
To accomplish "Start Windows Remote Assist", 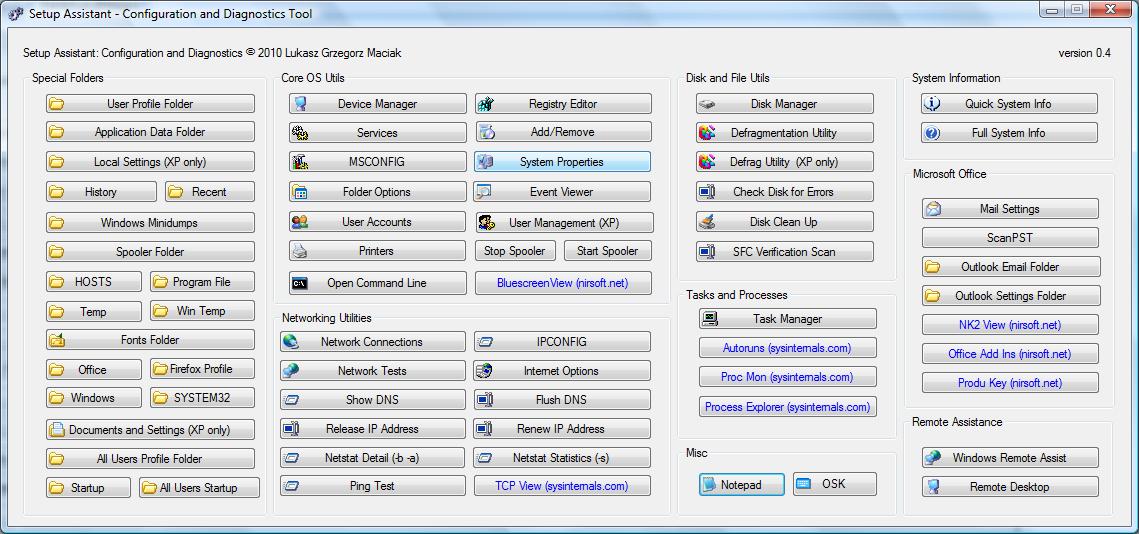I will coord(1009,458).
